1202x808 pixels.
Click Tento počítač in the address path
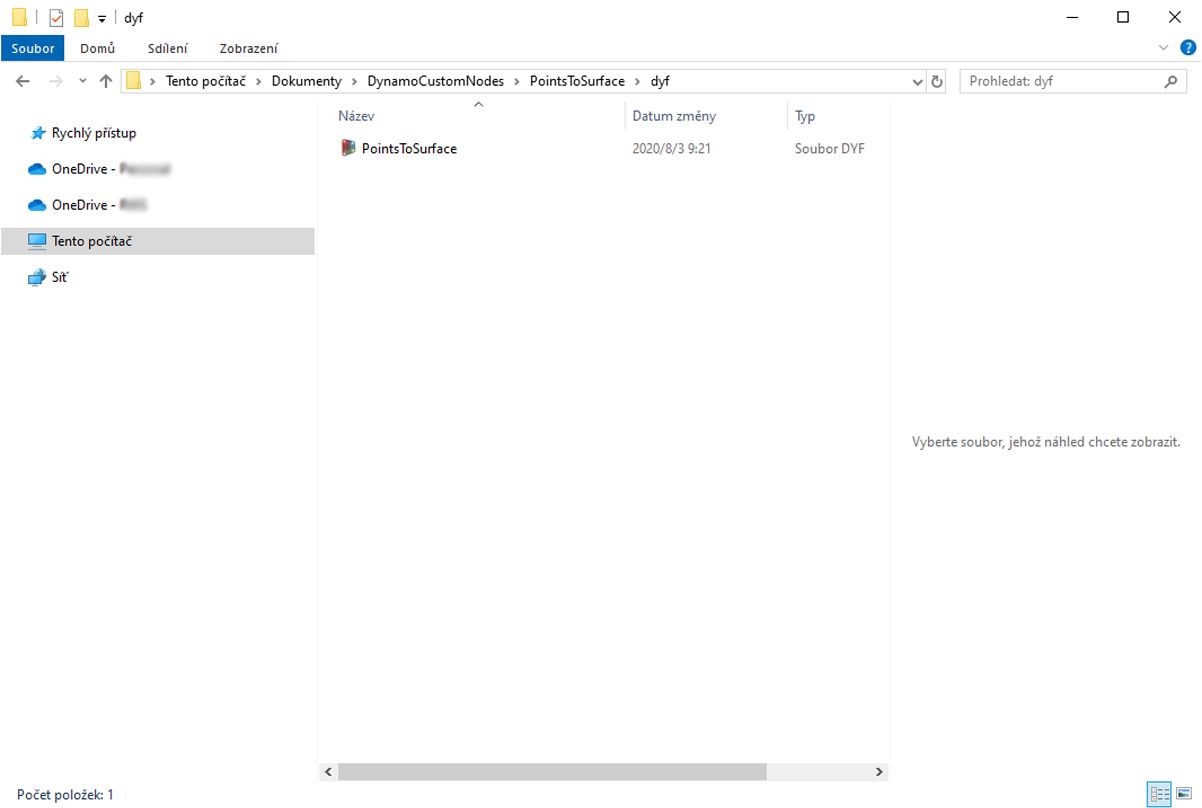[x=205, y=81]
